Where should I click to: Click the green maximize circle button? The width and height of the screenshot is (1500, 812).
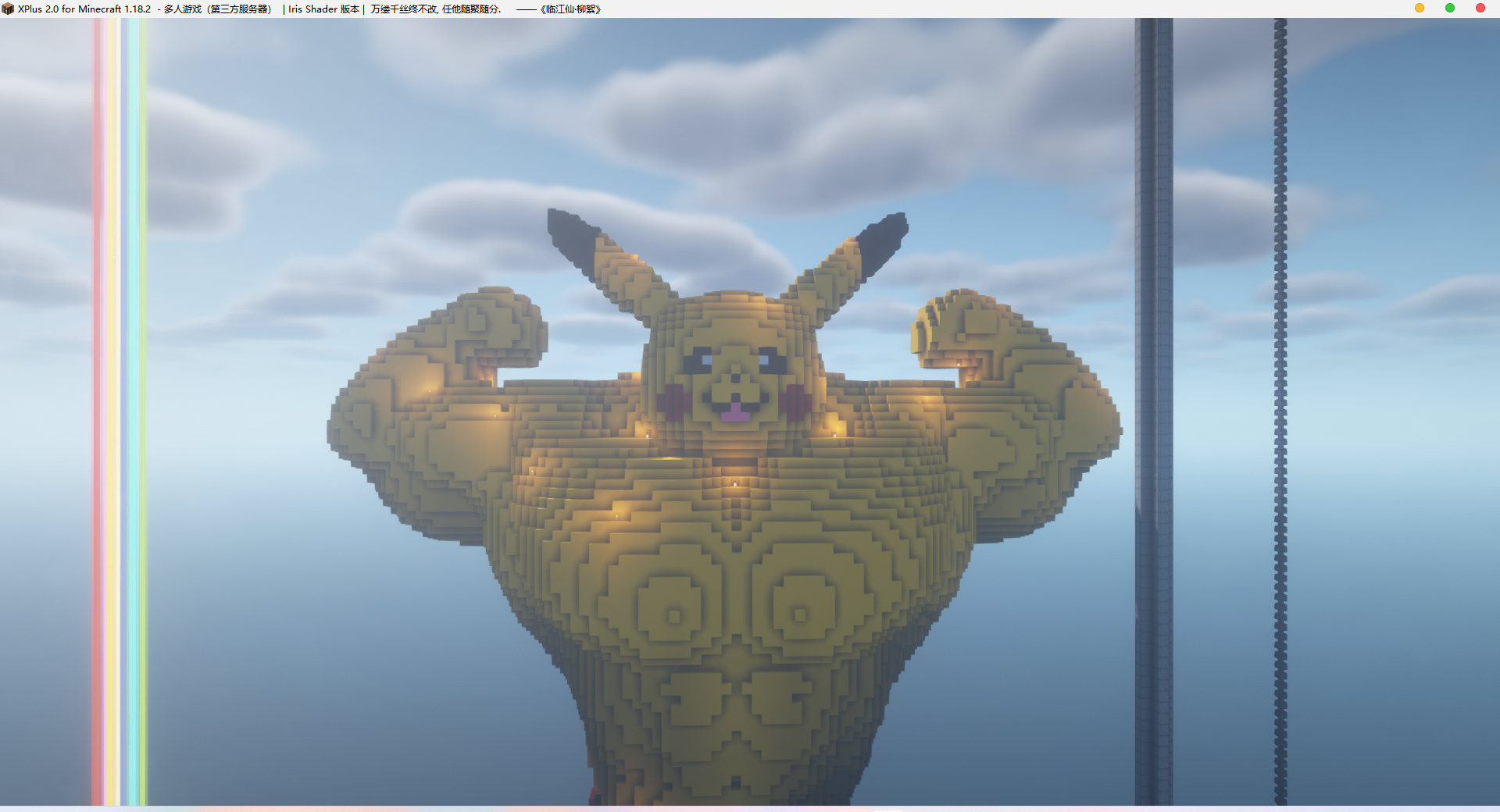click(1450, 8)
